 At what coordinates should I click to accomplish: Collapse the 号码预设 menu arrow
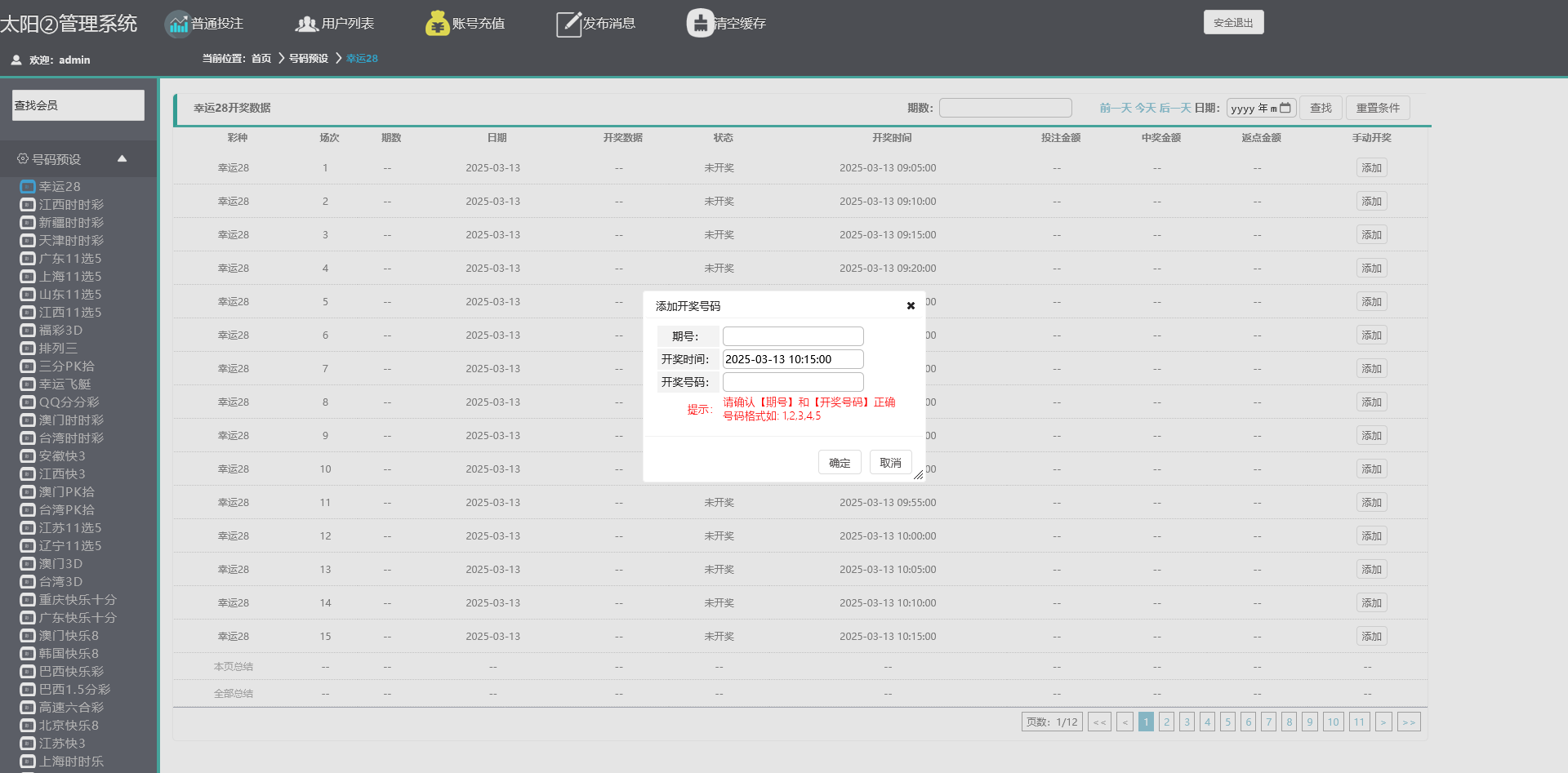tap(122, 158)
